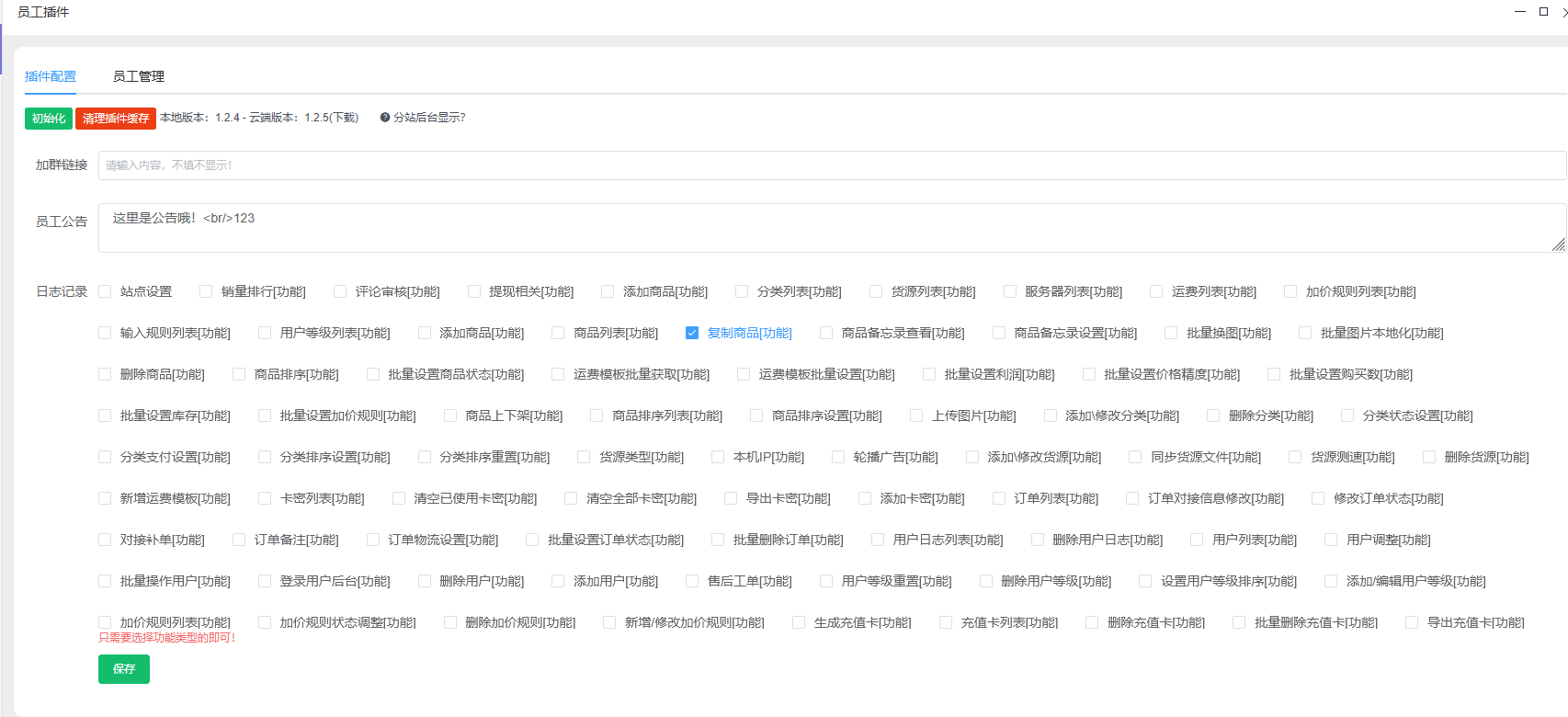
Task: Enable 分类状态设置[功能] checkbox
Action: (1347, 415)
